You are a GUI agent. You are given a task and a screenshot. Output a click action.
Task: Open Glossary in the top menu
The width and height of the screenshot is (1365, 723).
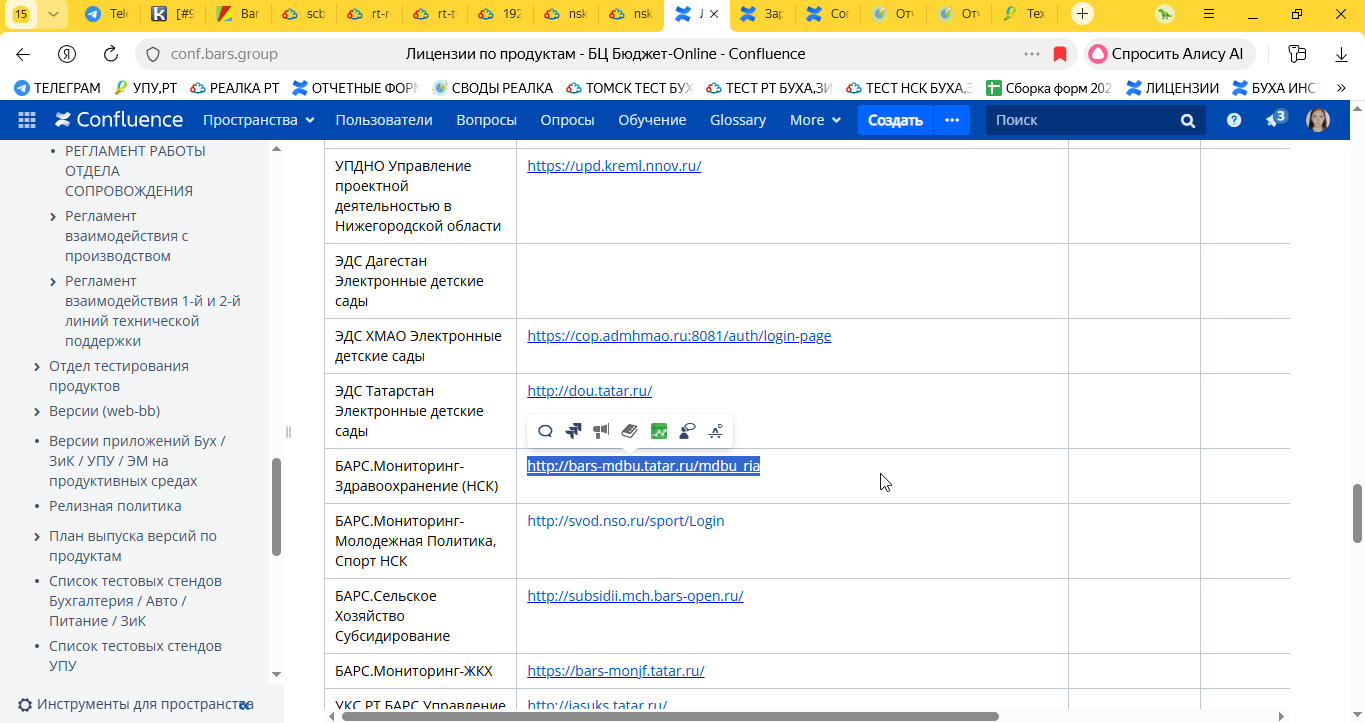click(x=737, y=120)
